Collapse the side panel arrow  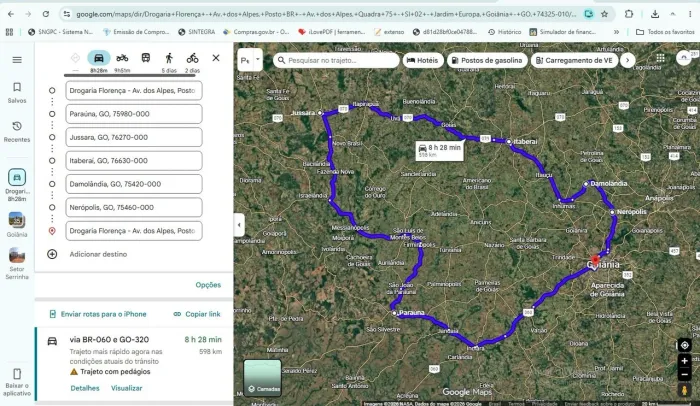pyautogui.click(x=239, y=225)
